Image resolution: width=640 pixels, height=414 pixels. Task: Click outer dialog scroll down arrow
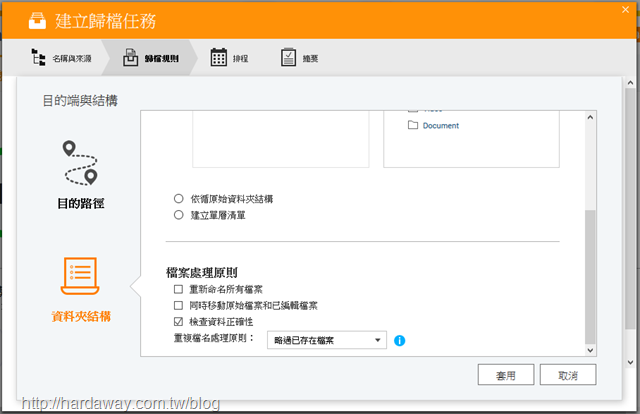point(630,363)
